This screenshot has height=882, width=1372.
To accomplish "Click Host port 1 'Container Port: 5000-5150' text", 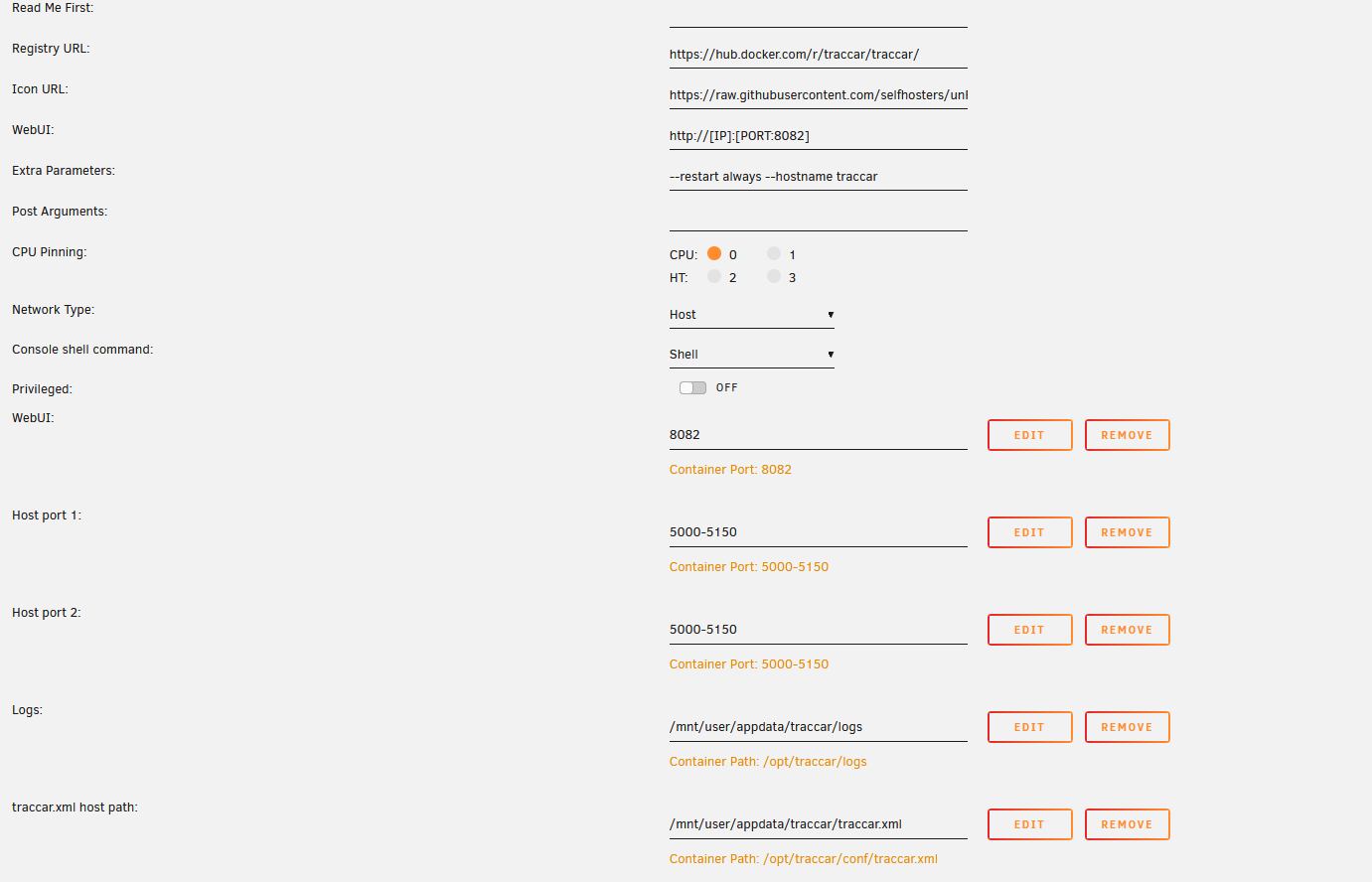I will tap(749, 567).
